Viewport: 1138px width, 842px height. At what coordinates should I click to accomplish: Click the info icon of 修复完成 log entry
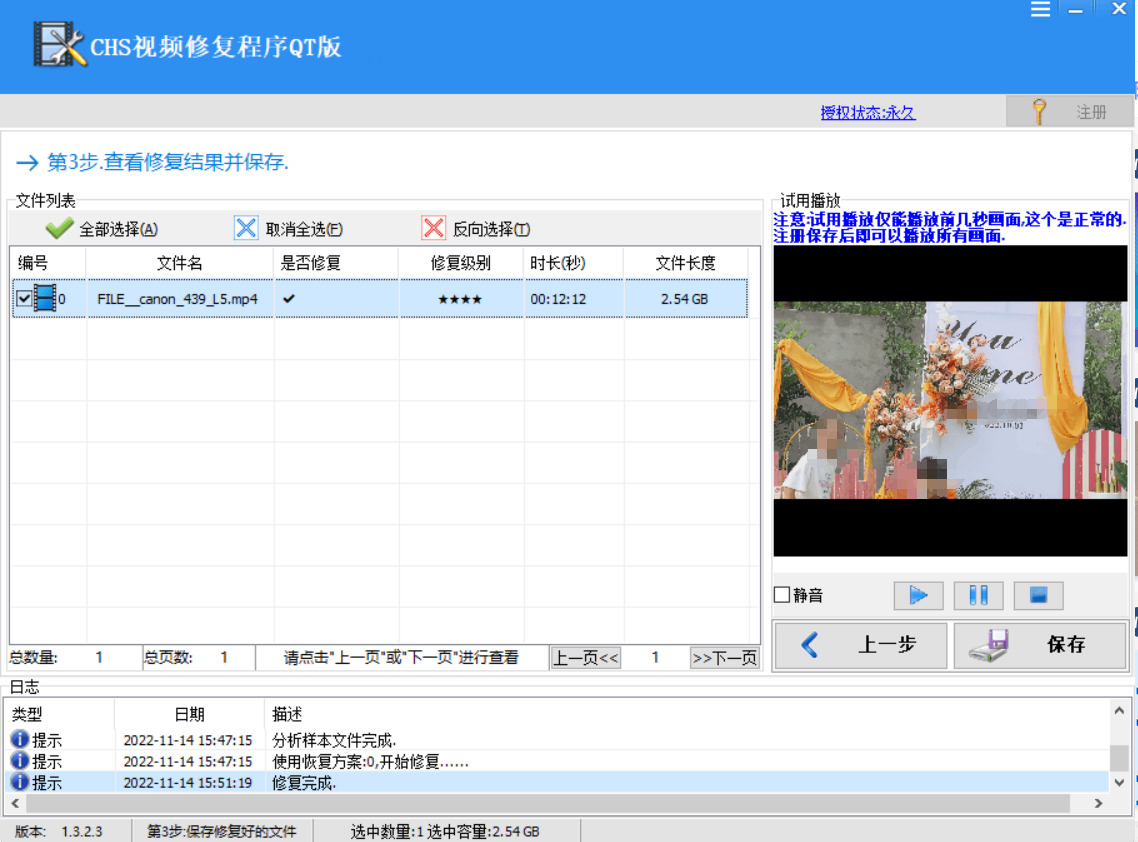20,782
